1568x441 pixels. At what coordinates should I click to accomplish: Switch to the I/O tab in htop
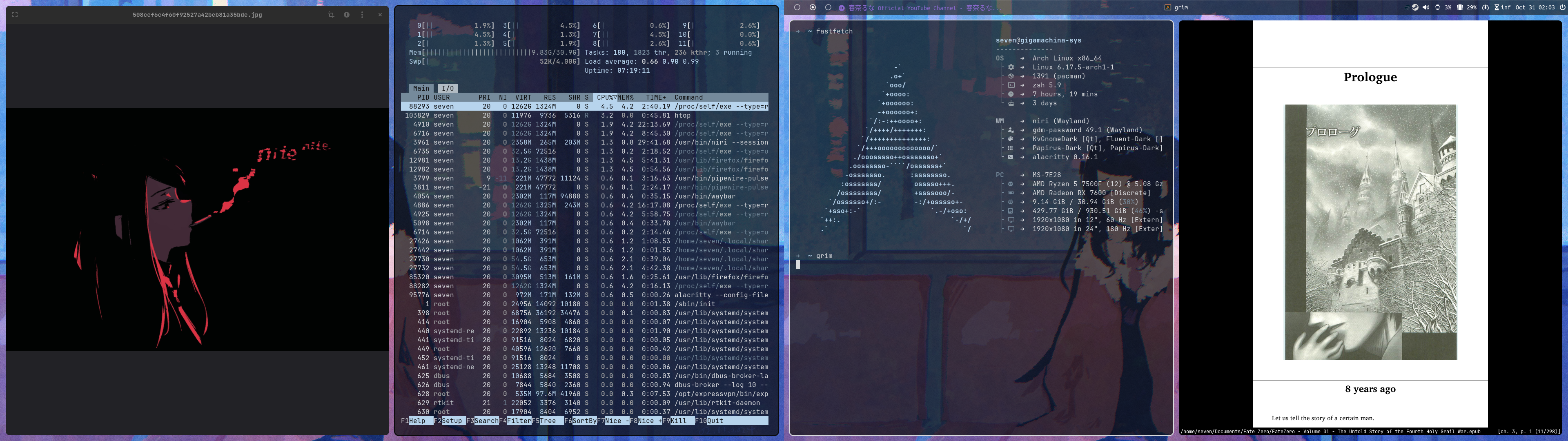coord(448,88)
